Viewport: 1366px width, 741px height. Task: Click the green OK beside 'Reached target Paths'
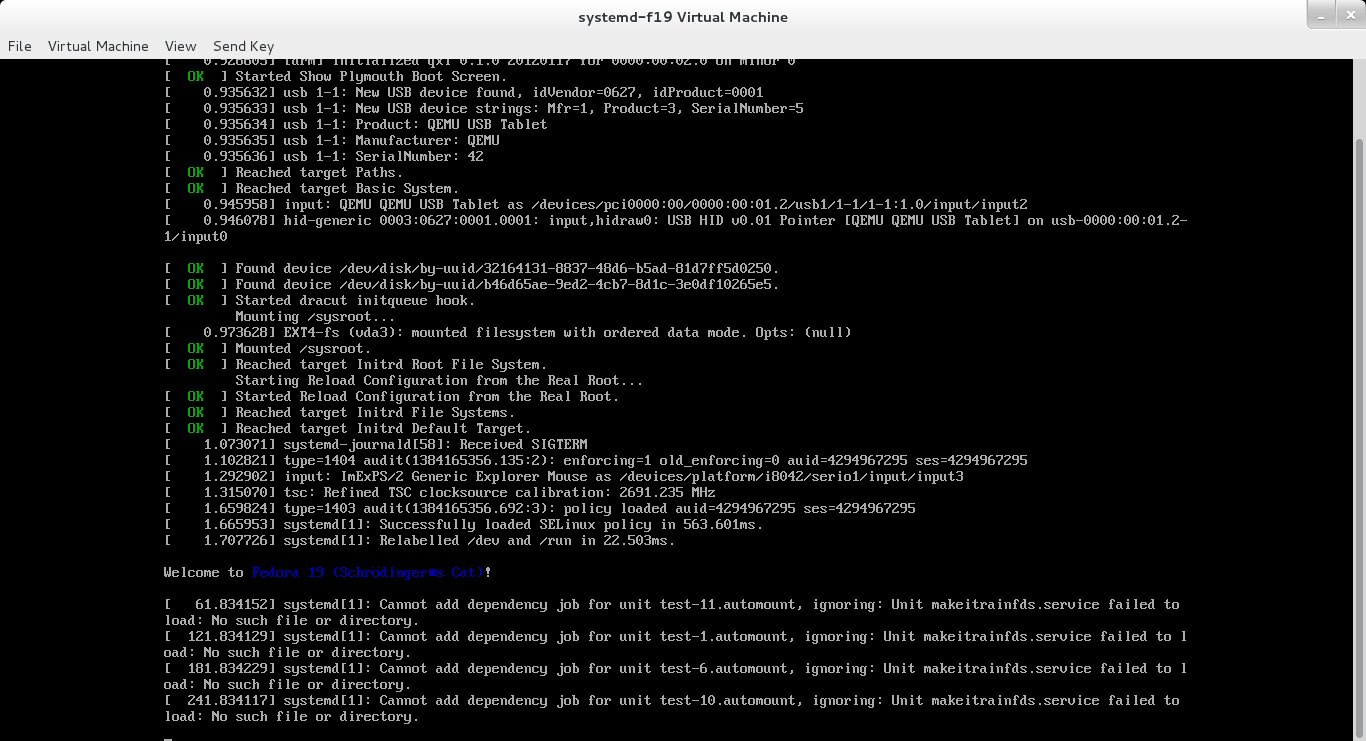point(195,172)
